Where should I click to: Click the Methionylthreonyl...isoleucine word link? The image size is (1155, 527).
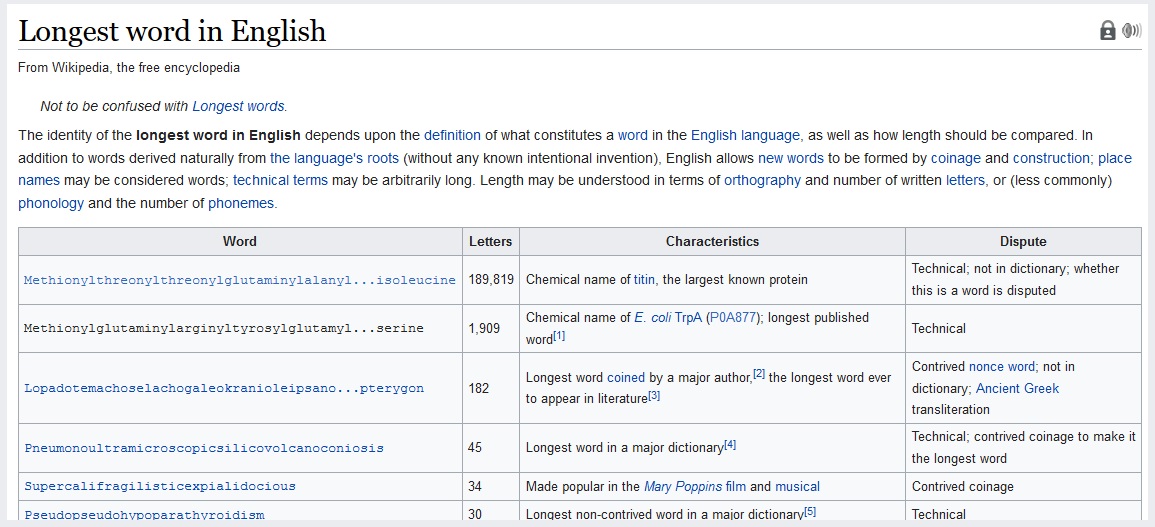[x=240, y=280]
